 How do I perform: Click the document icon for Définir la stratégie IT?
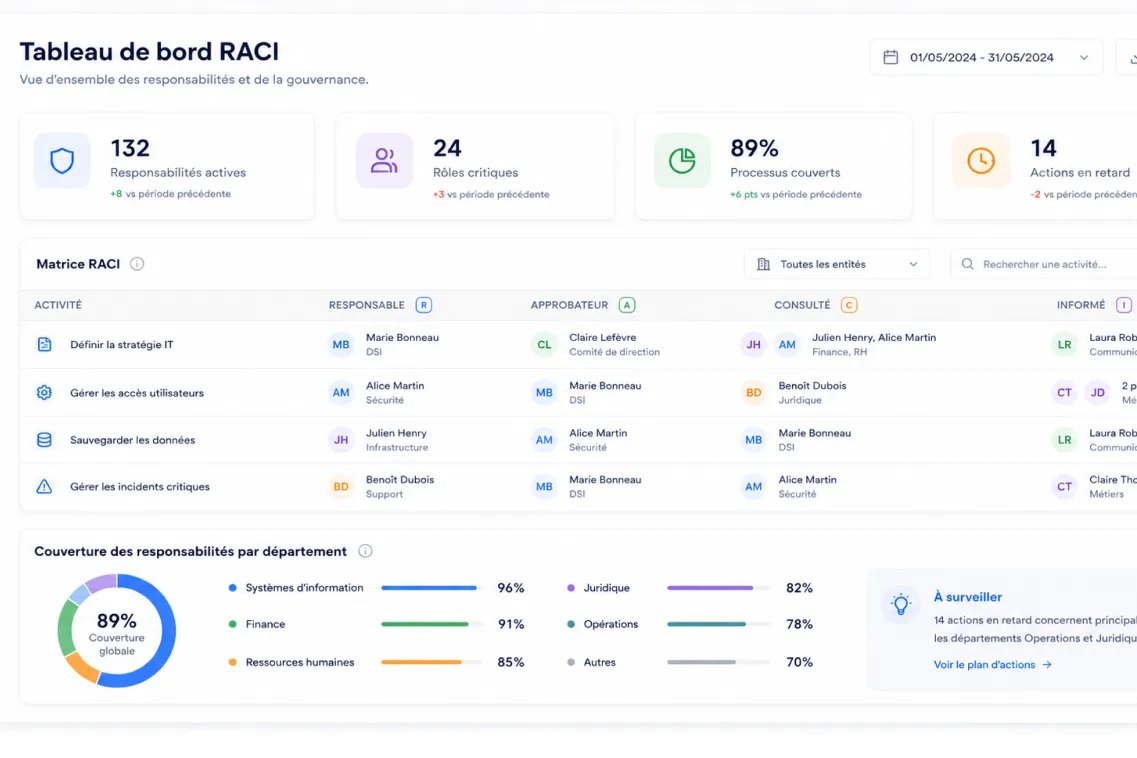coord(44,345)
